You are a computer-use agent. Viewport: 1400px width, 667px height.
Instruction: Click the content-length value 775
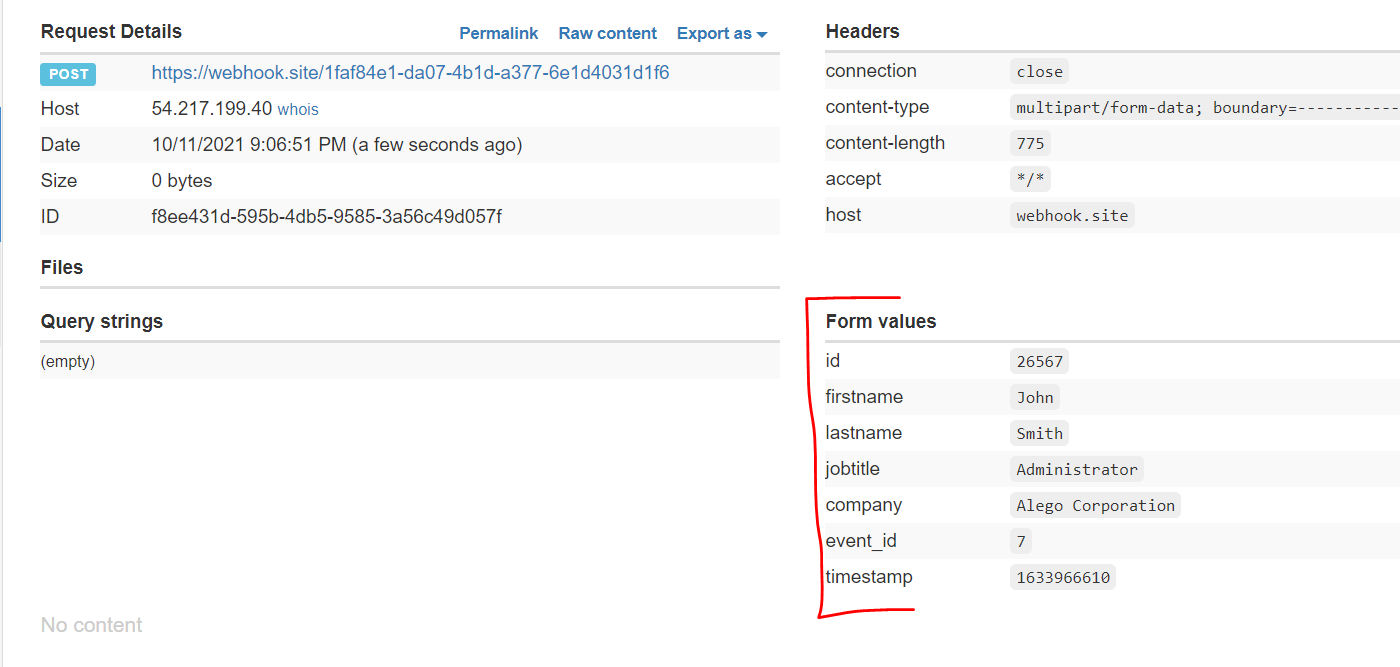1030,143
